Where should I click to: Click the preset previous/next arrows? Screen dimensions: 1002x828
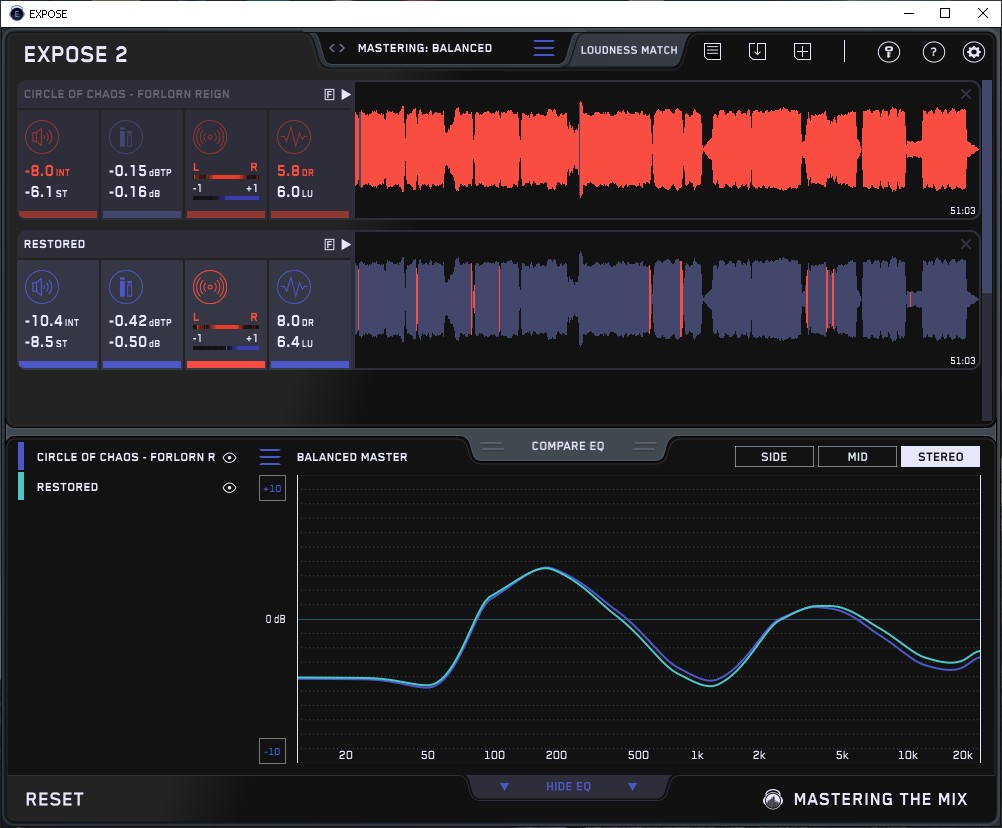pyautogui.click(x=337, y=48)
